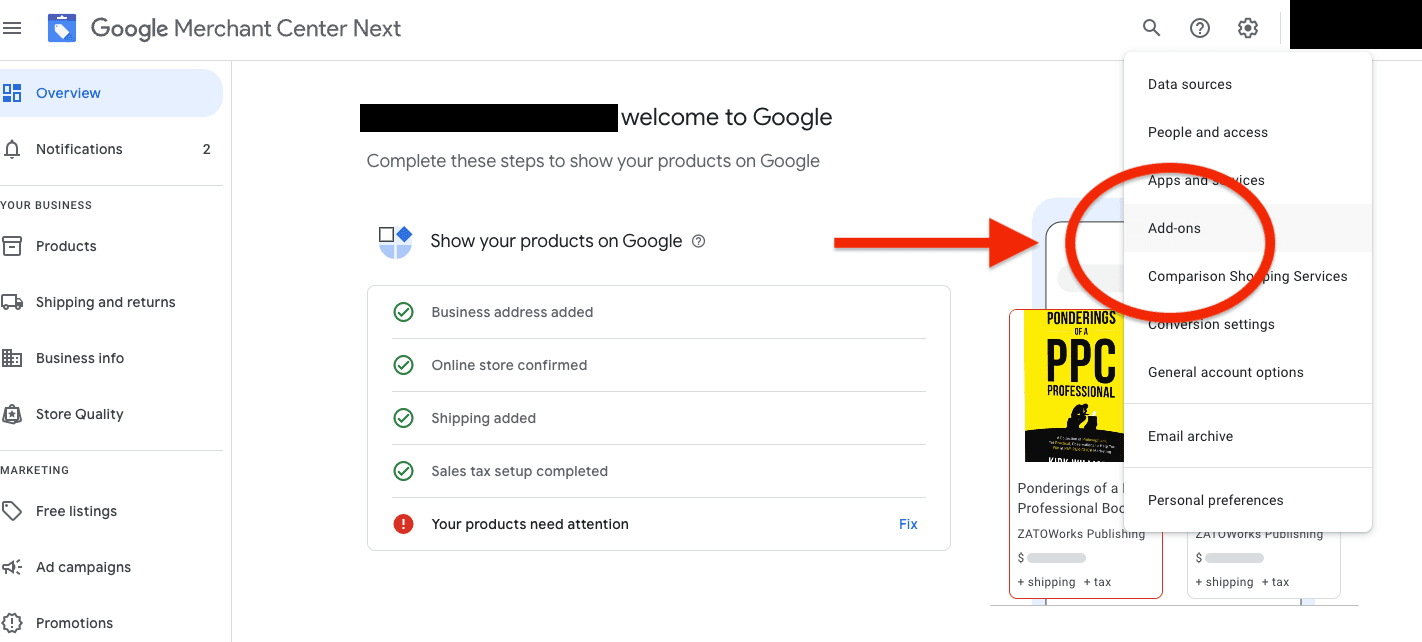Open Data sources menu entry
Image resolution: width=1422 pixels, height=642 pixels.
pyautogui.click(x=1190, y=84)
